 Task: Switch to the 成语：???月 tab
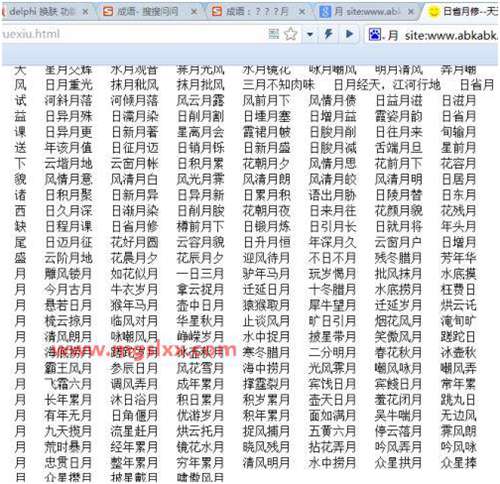[257, 12]
